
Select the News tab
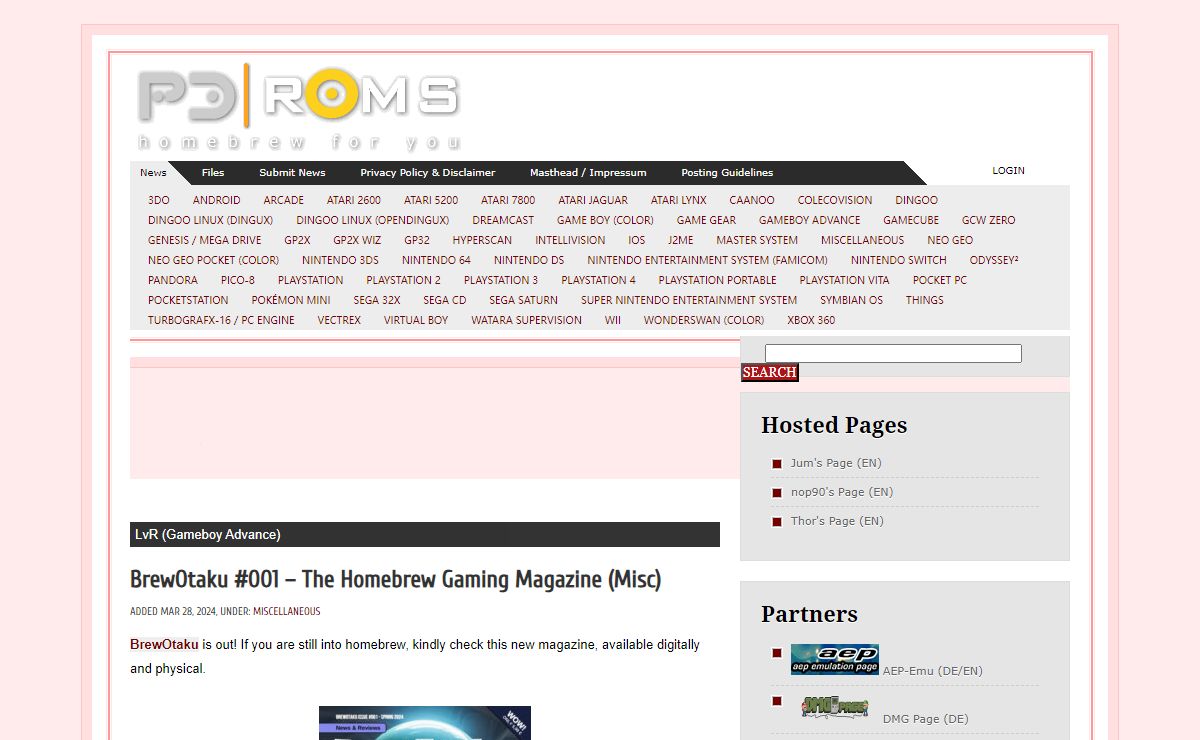pyautogui.click(x=153, y=172)
